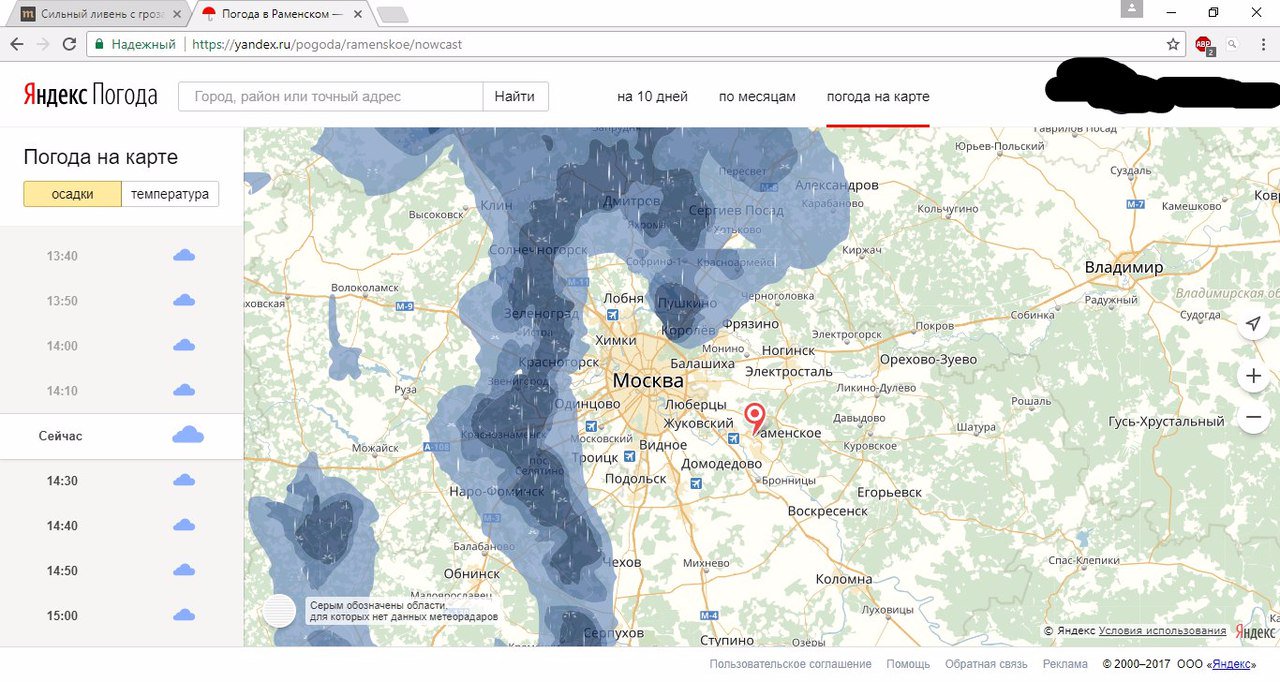Select the 14:10 timeline entry
Viewport: 1280px width, 682px height.
(122, 390)
